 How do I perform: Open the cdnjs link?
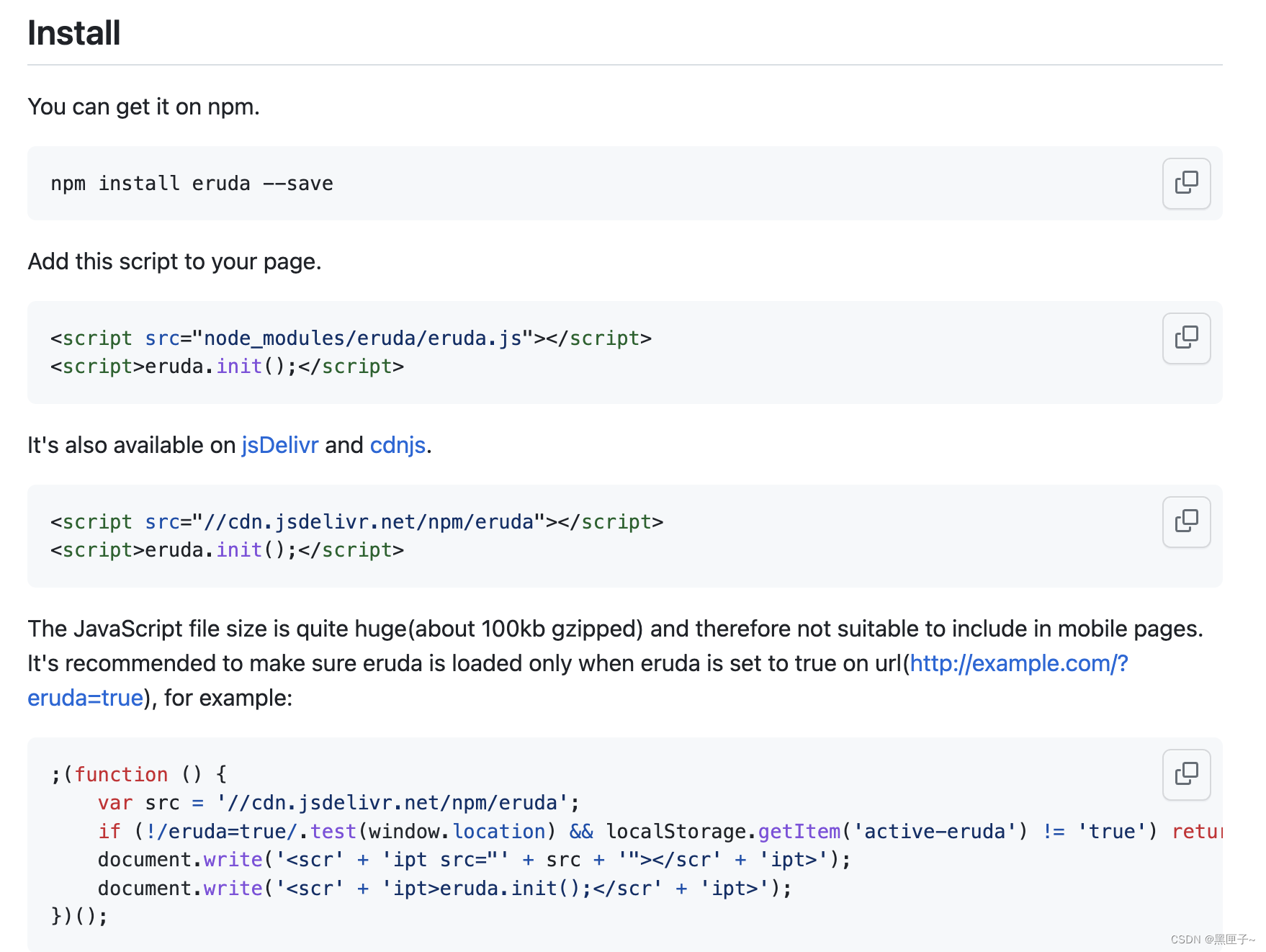pos(398,445)
